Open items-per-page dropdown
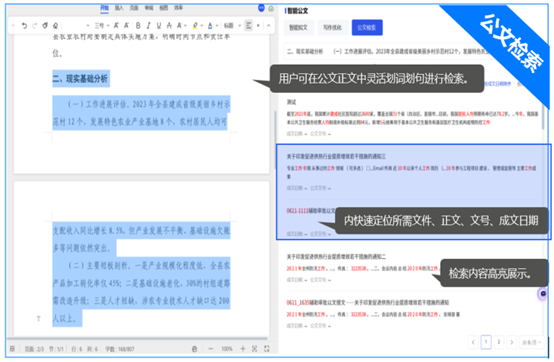Viewport: 554px width, 362px height. [531, 342]
